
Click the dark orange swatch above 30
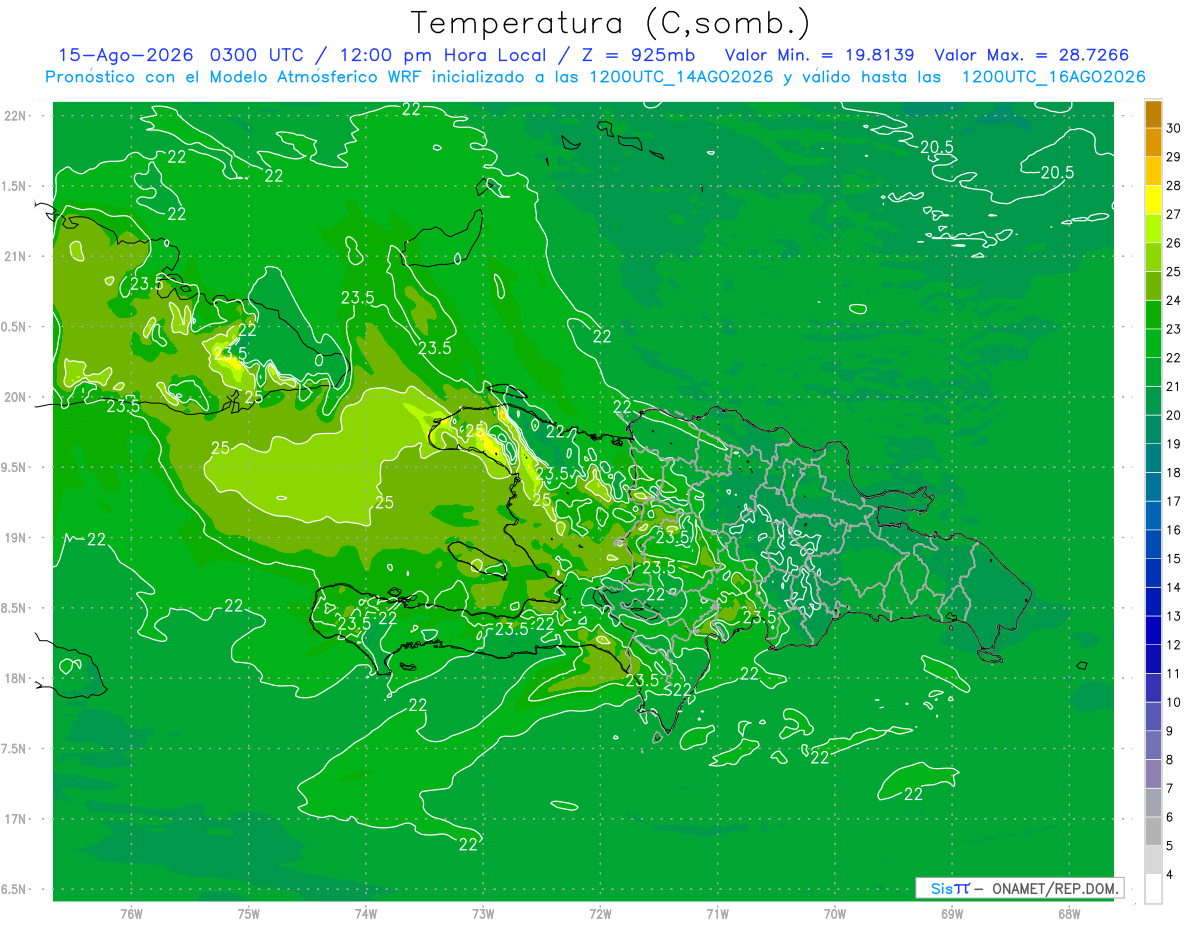[x=1153, y=114]
